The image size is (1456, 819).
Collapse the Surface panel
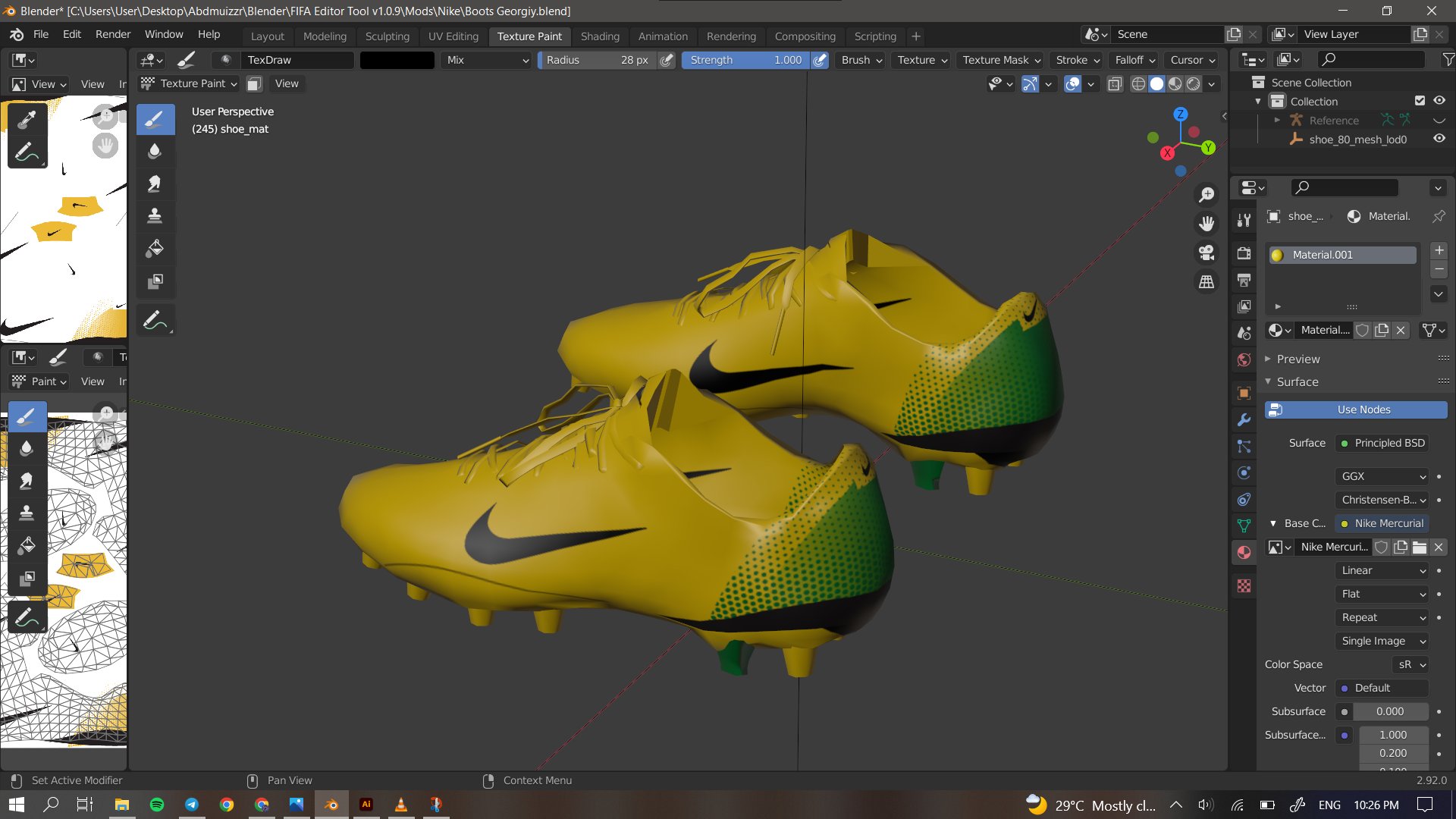click(1298, 381)
